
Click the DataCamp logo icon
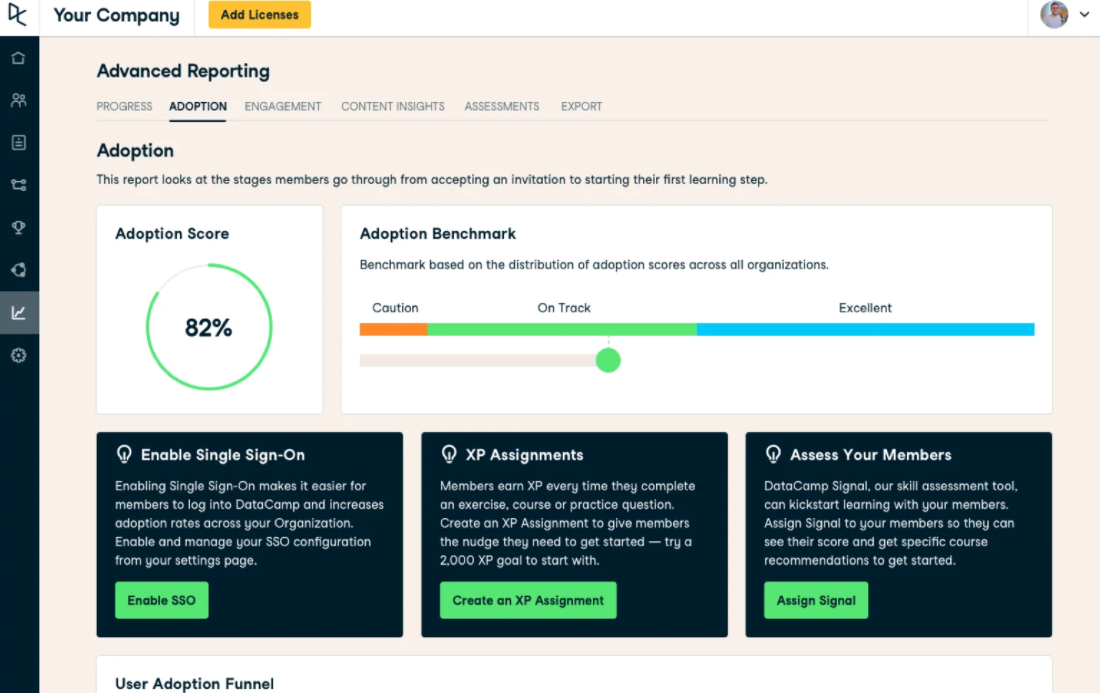click(x=18, y=15)
